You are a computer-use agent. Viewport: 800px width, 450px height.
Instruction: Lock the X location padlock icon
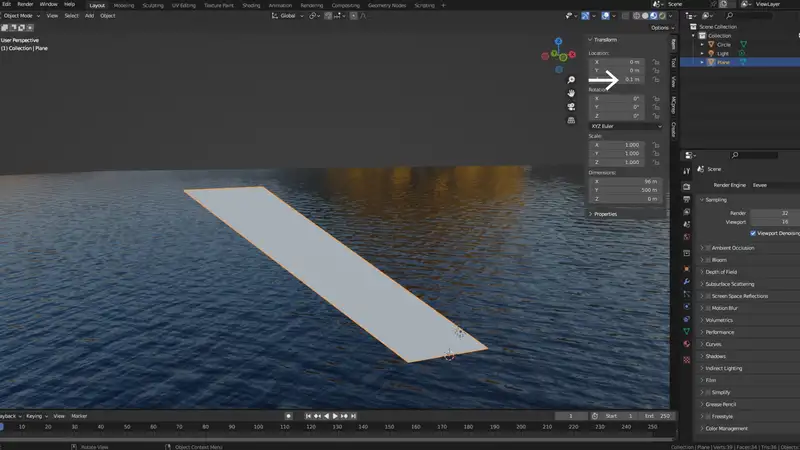coord(656,62)
